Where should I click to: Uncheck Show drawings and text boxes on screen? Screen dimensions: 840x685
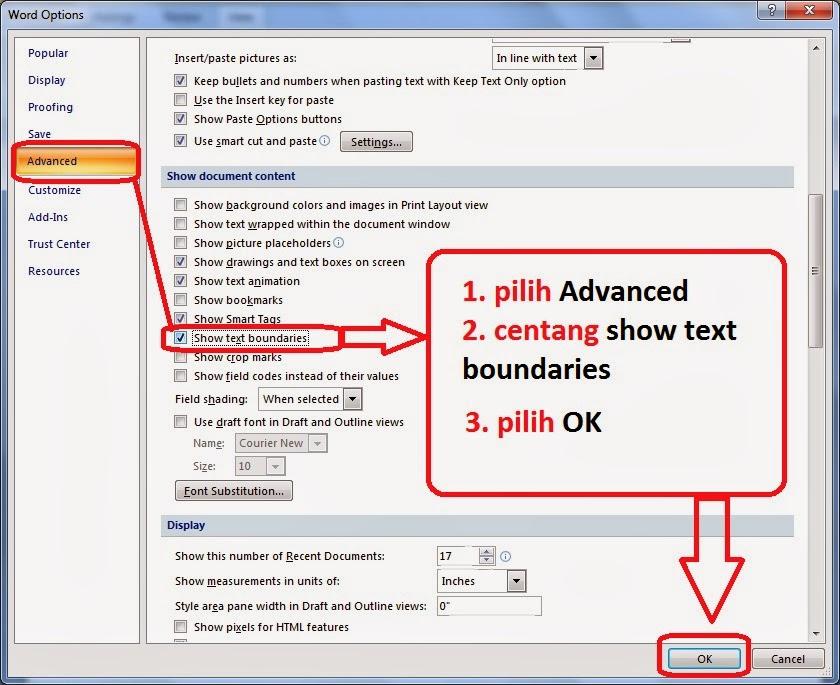tap(181, 262)
